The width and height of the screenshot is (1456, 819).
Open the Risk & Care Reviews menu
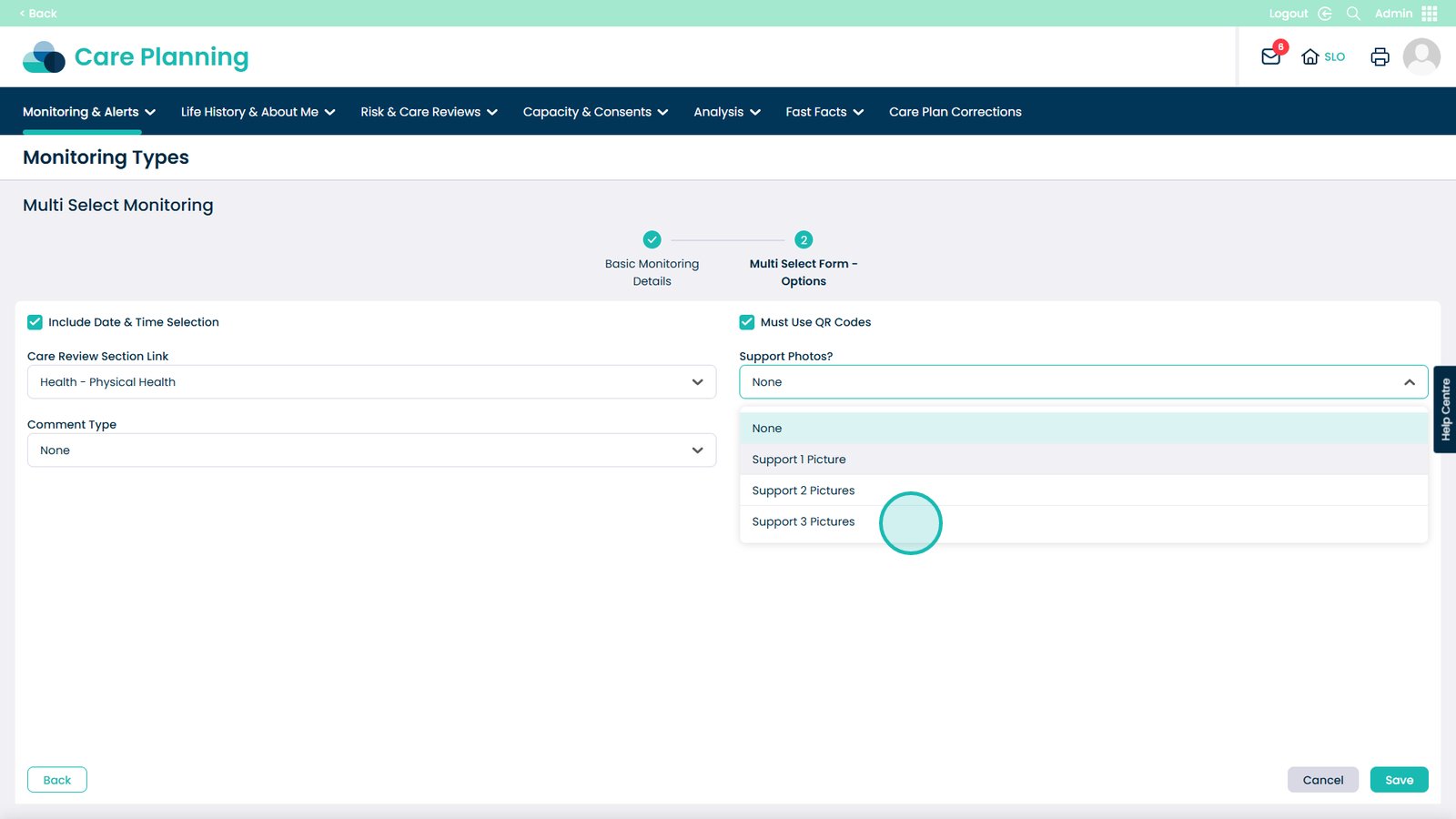coord(429,112)
